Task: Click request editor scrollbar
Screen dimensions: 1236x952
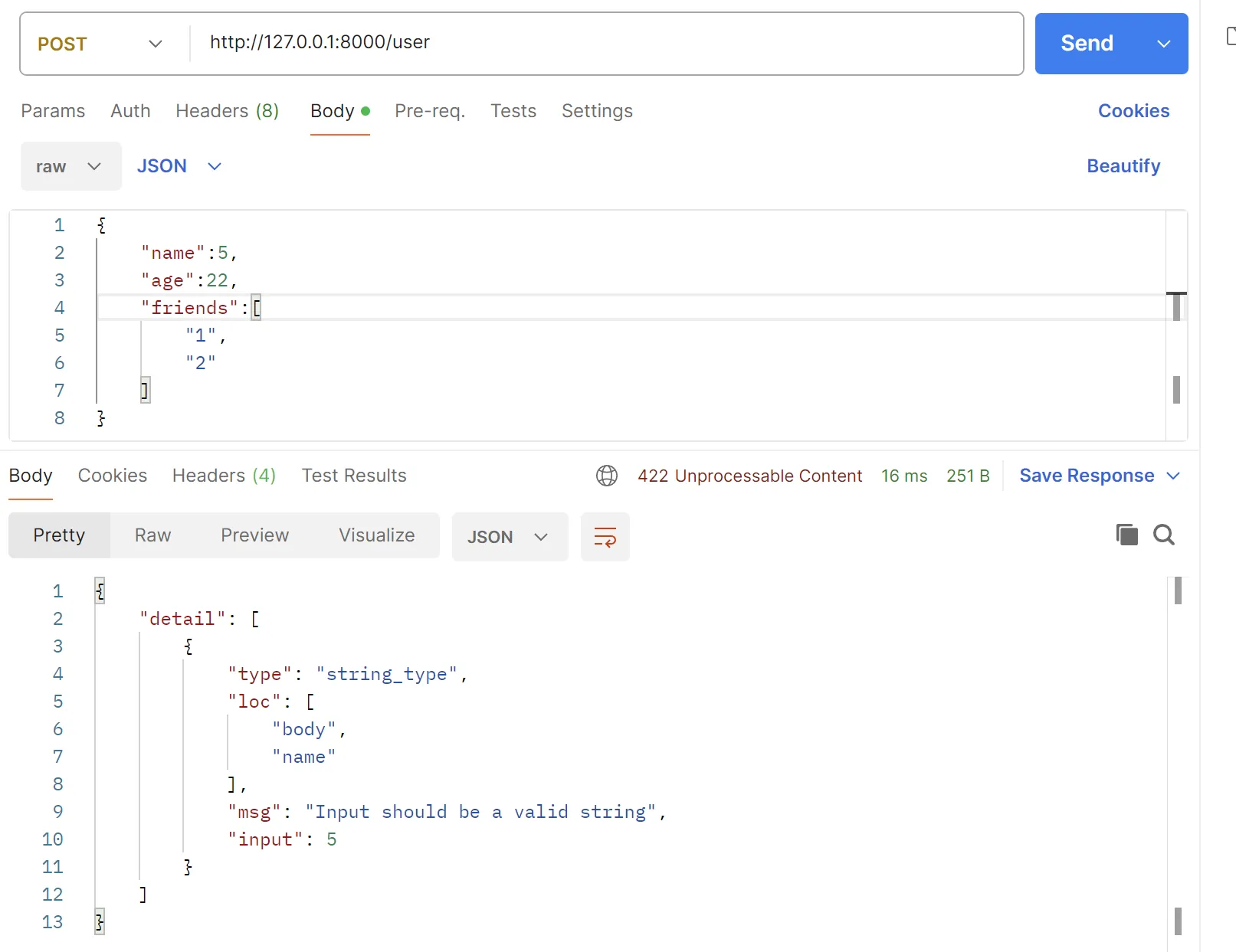Action: pos(1176,326)
